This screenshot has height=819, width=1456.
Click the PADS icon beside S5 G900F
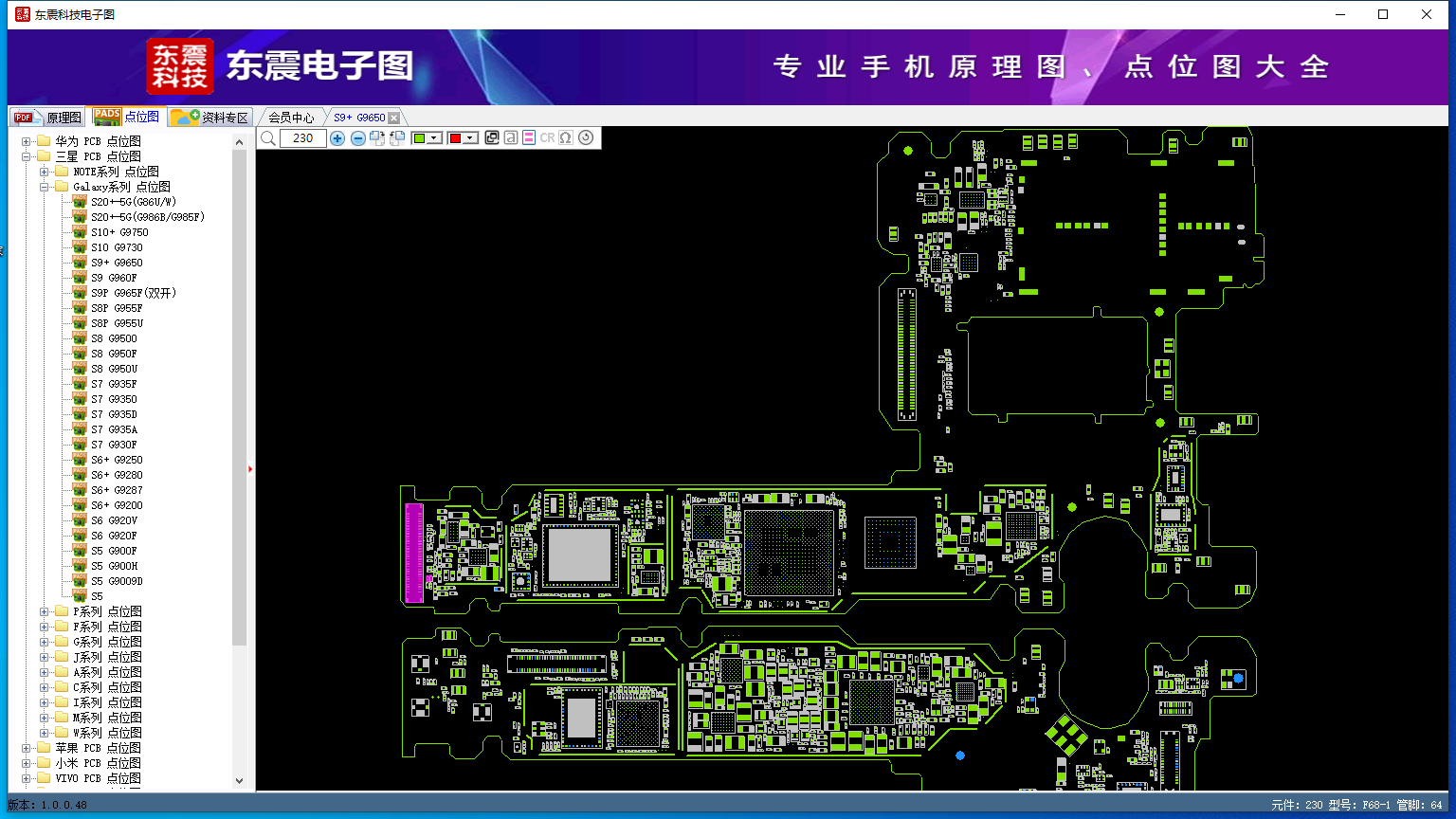pyautogui.click(x=80, y=551)
